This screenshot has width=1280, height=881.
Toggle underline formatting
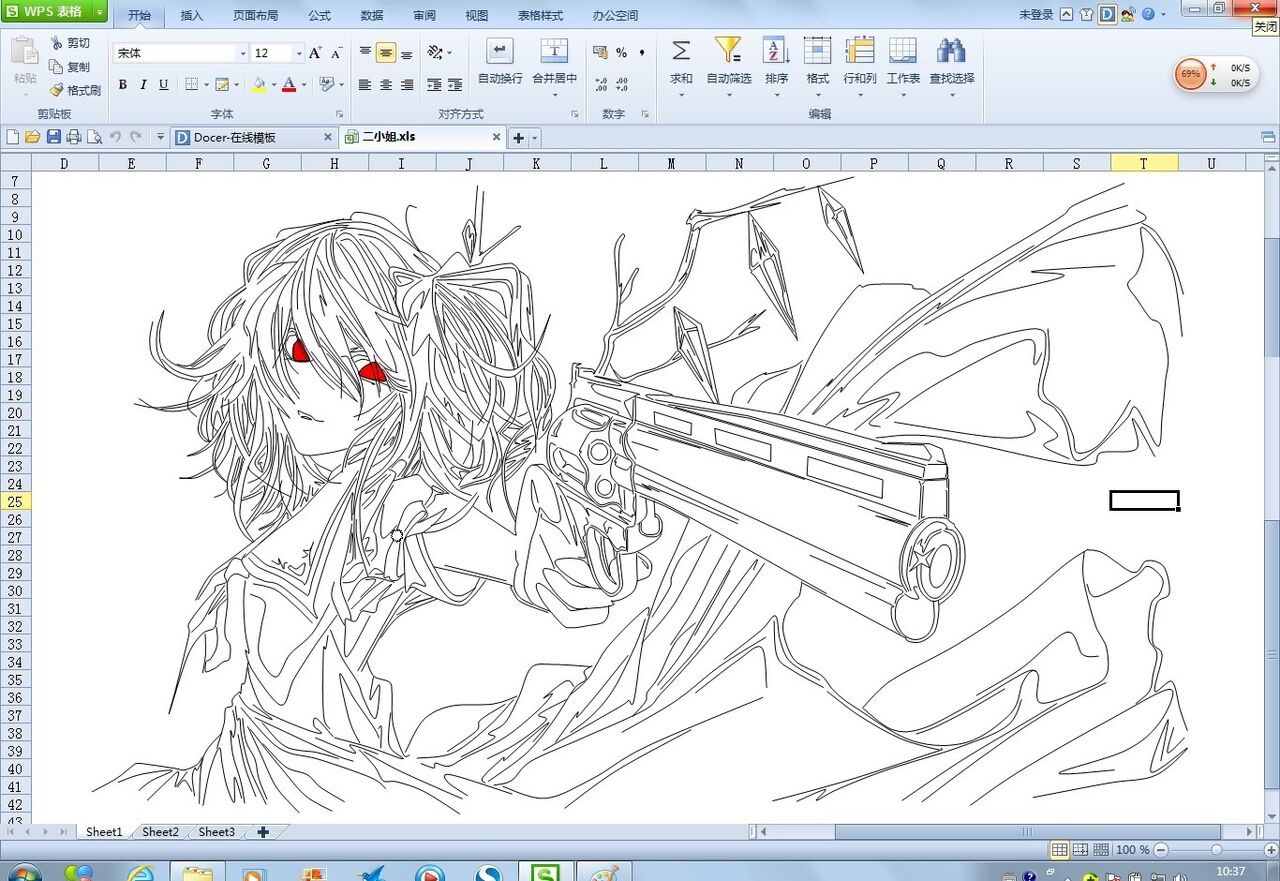point(164,85)
